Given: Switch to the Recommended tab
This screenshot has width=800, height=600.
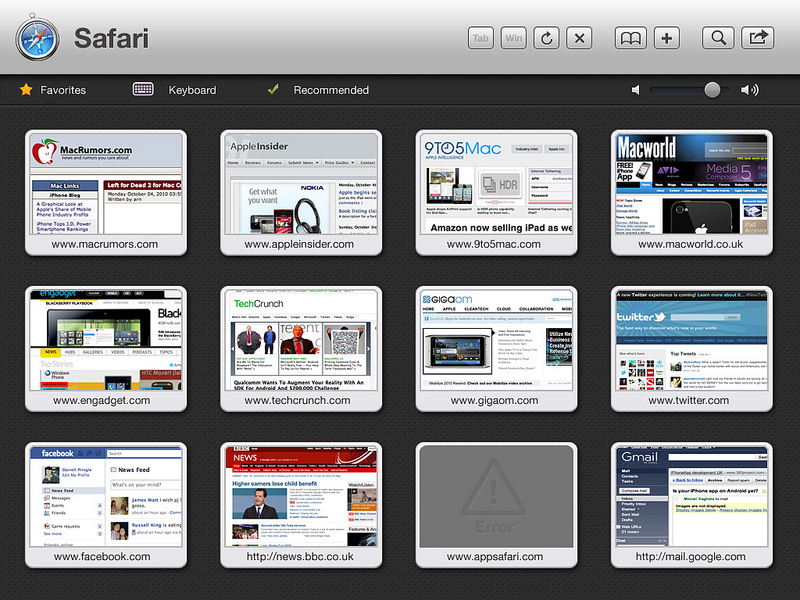Looking at the screenshot, I should [318, 90].
